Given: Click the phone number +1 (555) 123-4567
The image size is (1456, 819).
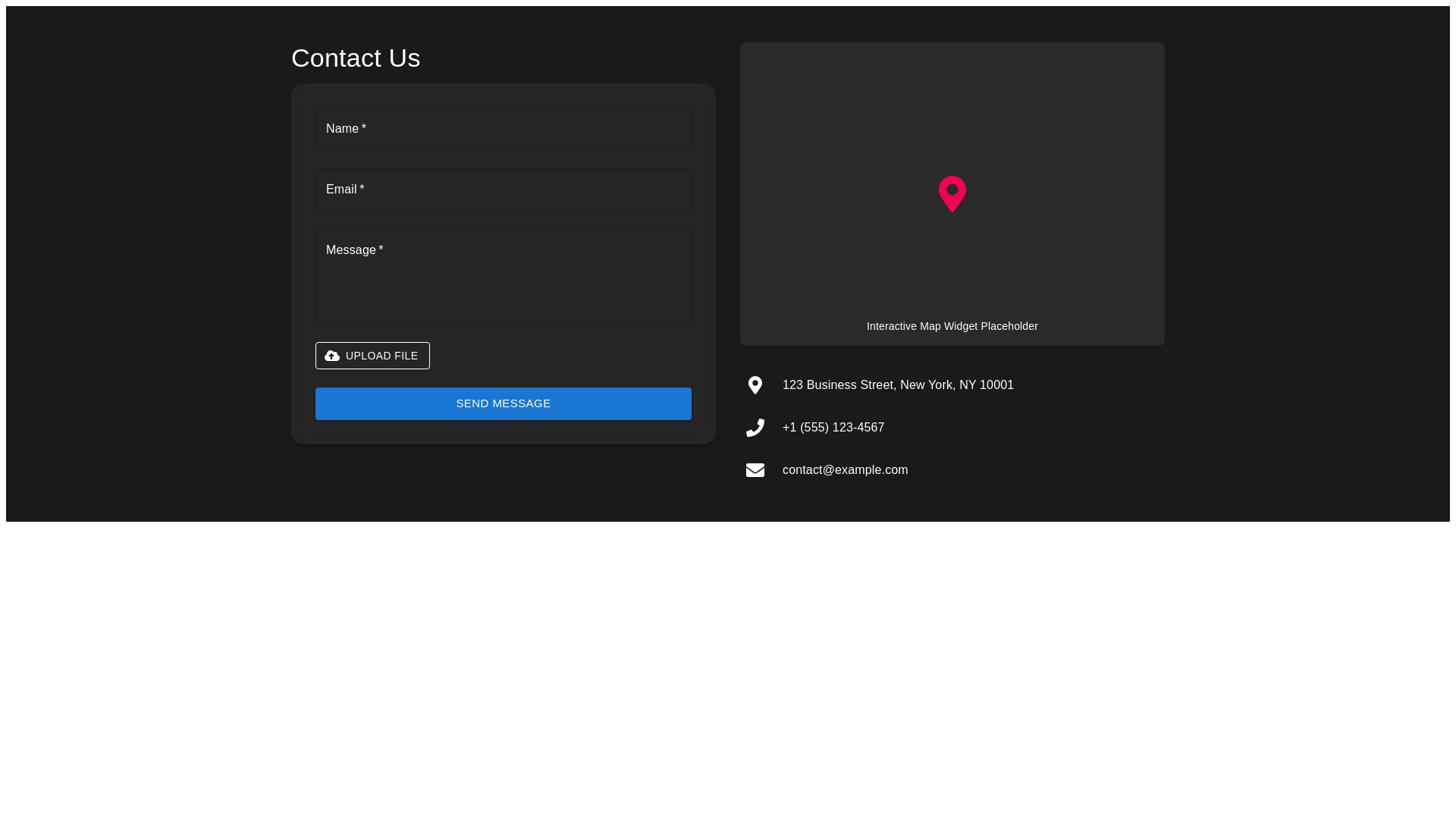Looking at the screenshot, I should tap(833, 427).
